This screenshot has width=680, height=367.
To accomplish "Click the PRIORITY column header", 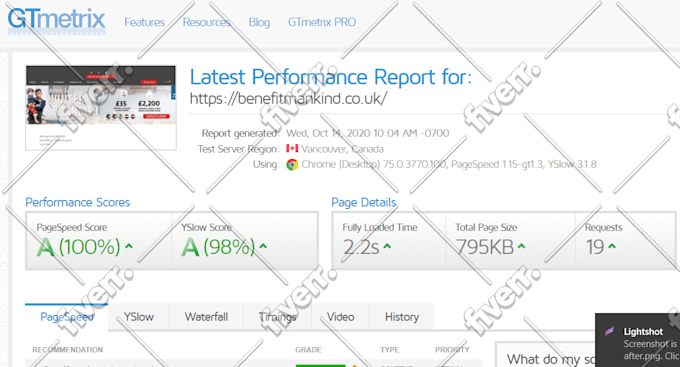I will [x=452, y=350].
